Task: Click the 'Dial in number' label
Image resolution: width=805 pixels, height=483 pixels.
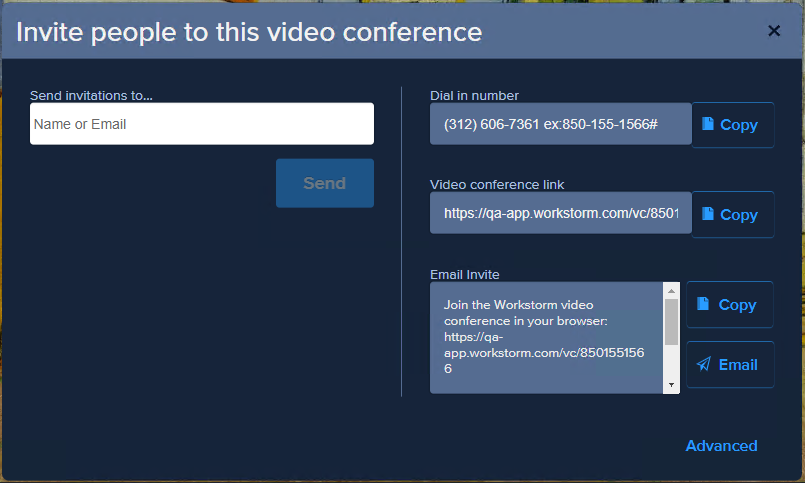Action: point(474,95)
